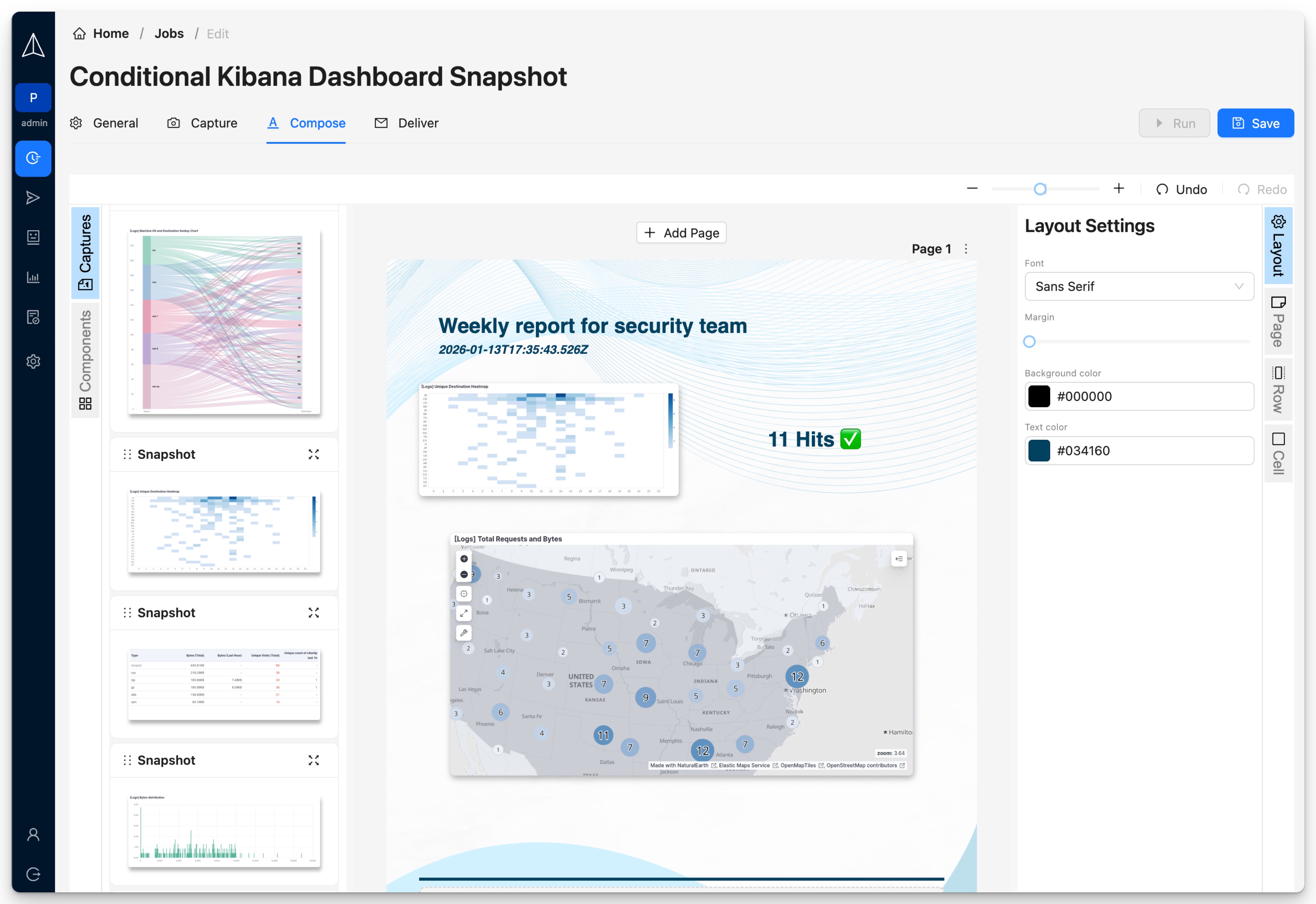Screen dimensions: 1316x904
Task: Click drag handle of second Snapshot card
Action: (127, 613)
